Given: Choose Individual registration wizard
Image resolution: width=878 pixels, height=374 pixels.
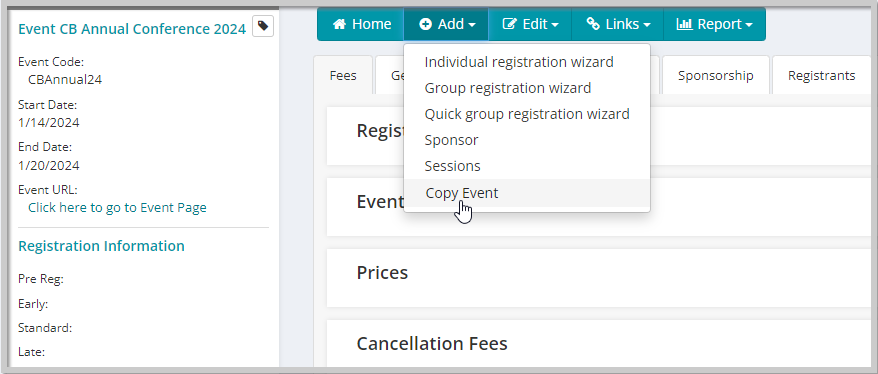Looking at the screenshot, I should click(526, 62).
